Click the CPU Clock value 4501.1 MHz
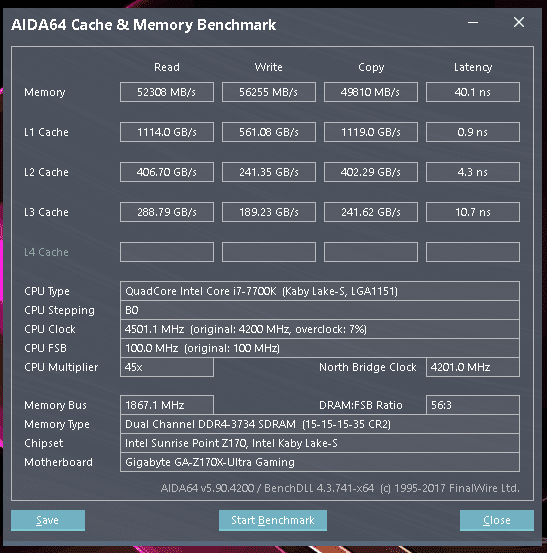547x553 pixels. pyautogui.click(x=320, y=329)
